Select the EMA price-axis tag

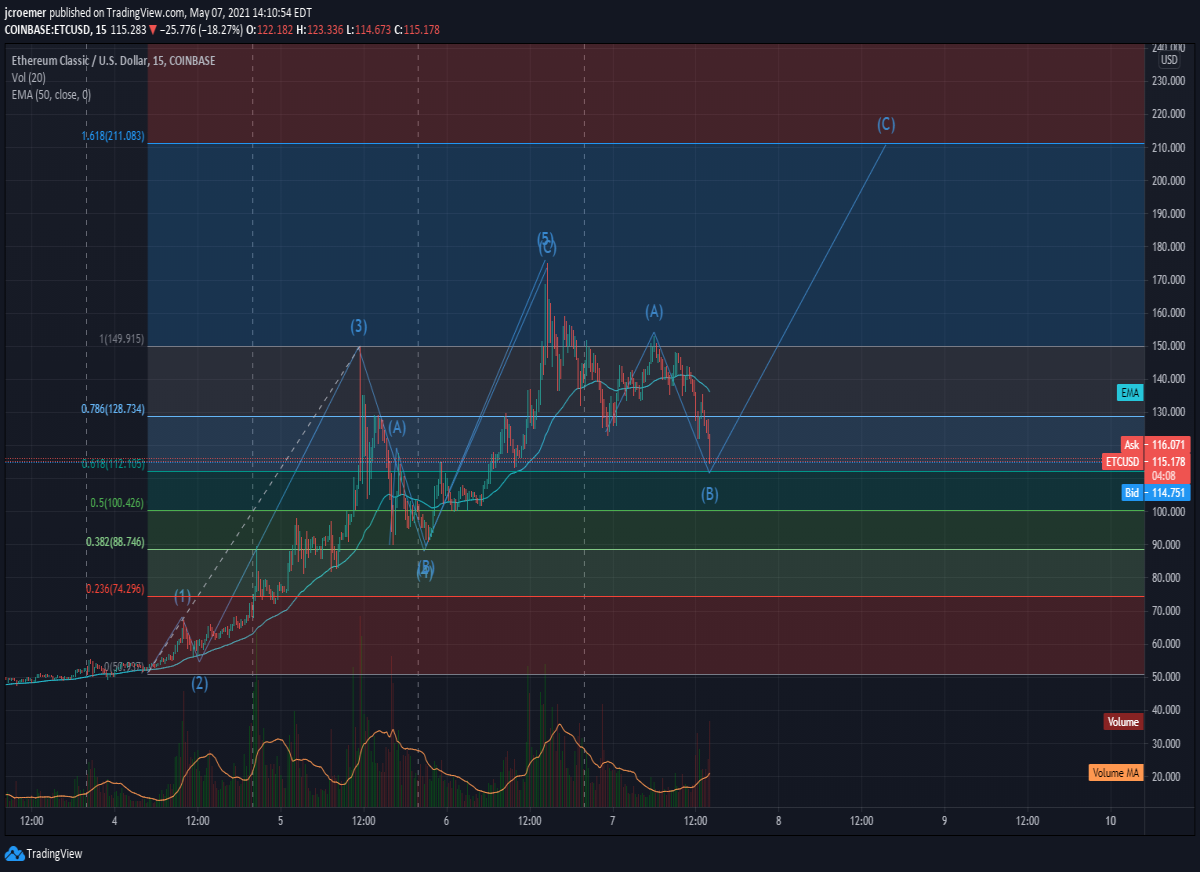tap(1130, 393)
